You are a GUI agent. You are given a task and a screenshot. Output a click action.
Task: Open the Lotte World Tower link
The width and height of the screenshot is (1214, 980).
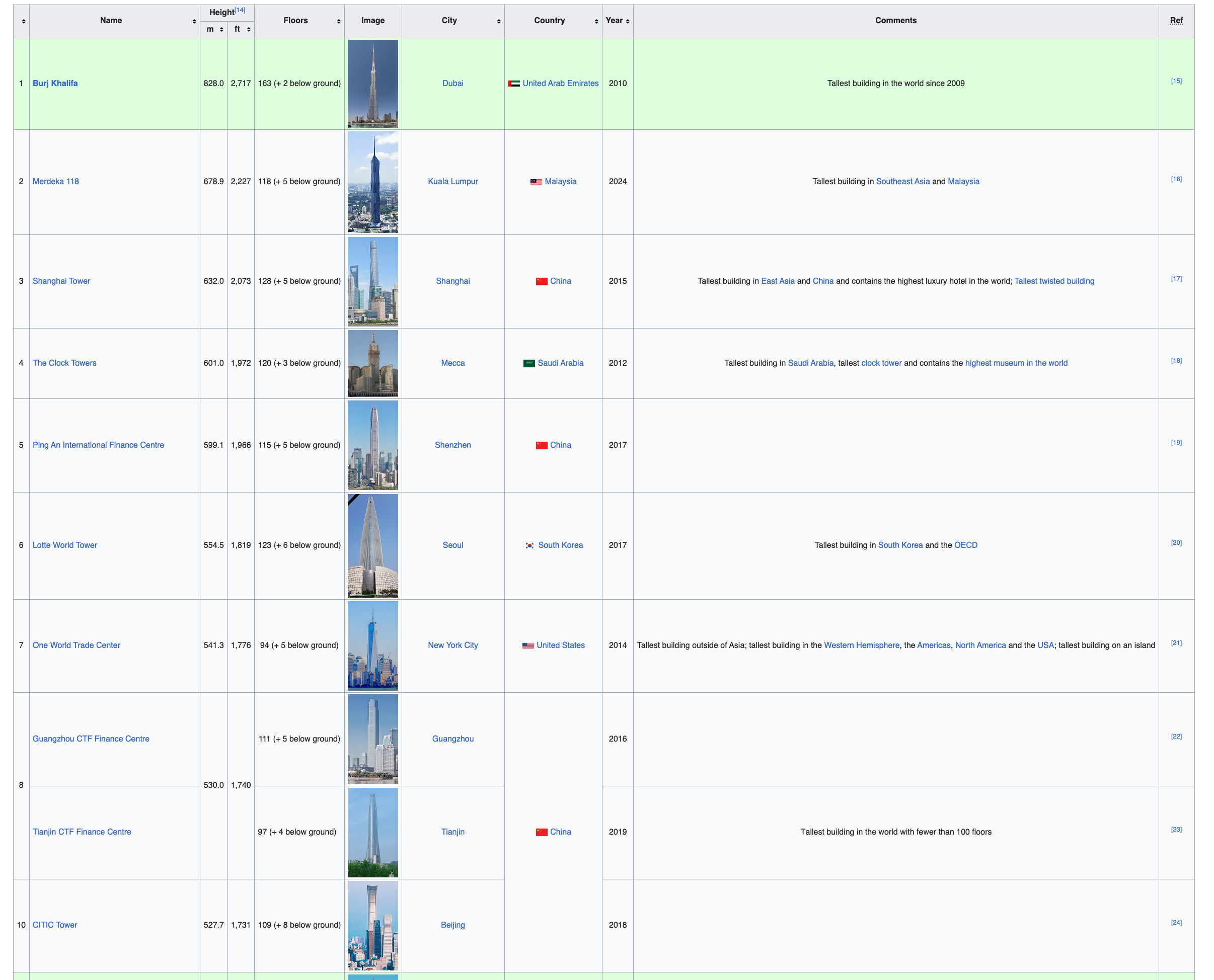pyautogui.click(x=65, y=545)
